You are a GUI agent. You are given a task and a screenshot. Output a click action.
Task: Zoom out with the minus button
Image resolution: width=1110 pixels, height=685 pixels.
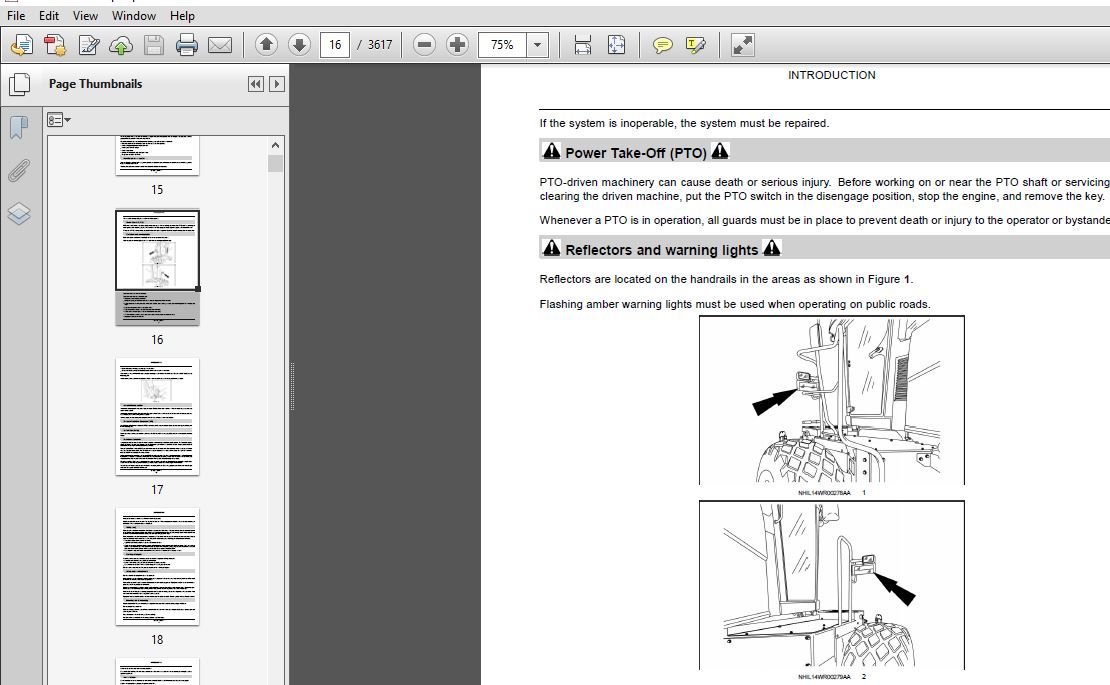[424, 45]
